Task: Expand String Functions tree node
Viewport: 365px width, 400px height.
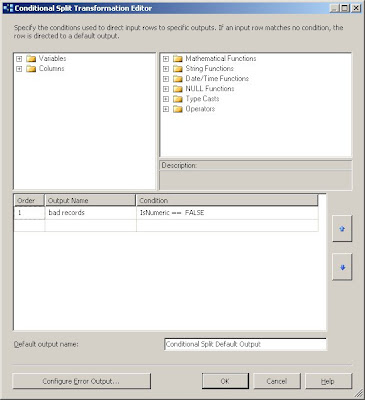Action: point(166,69)
